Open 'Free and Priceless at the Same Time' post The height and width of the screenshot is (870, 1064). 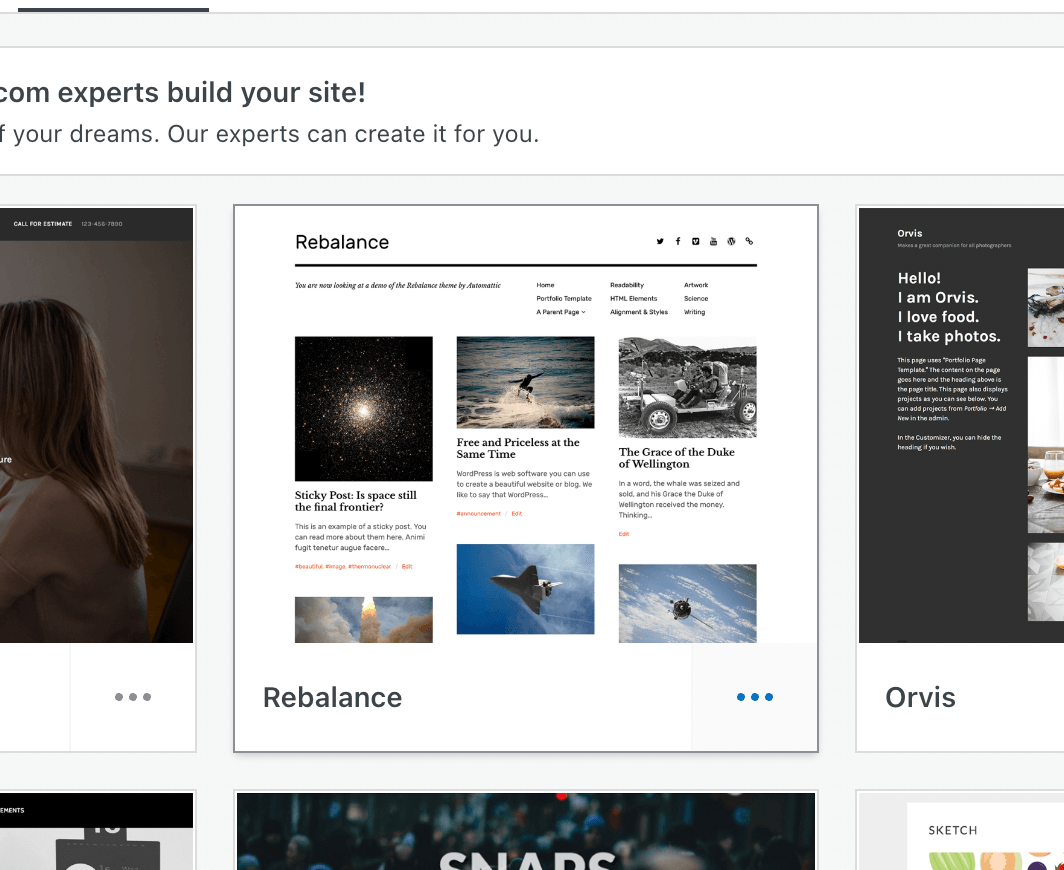click(x=518, y=448)
